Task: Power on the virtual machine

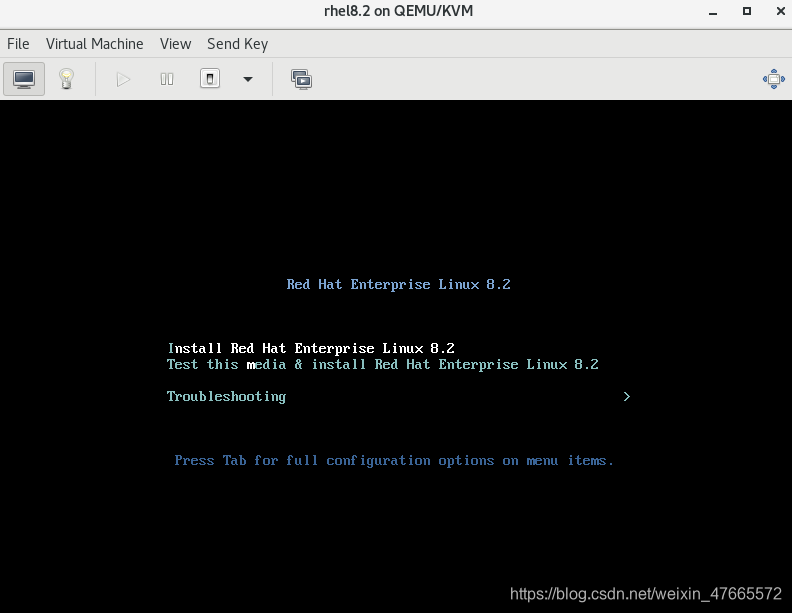Action: [x=123, y=79]
